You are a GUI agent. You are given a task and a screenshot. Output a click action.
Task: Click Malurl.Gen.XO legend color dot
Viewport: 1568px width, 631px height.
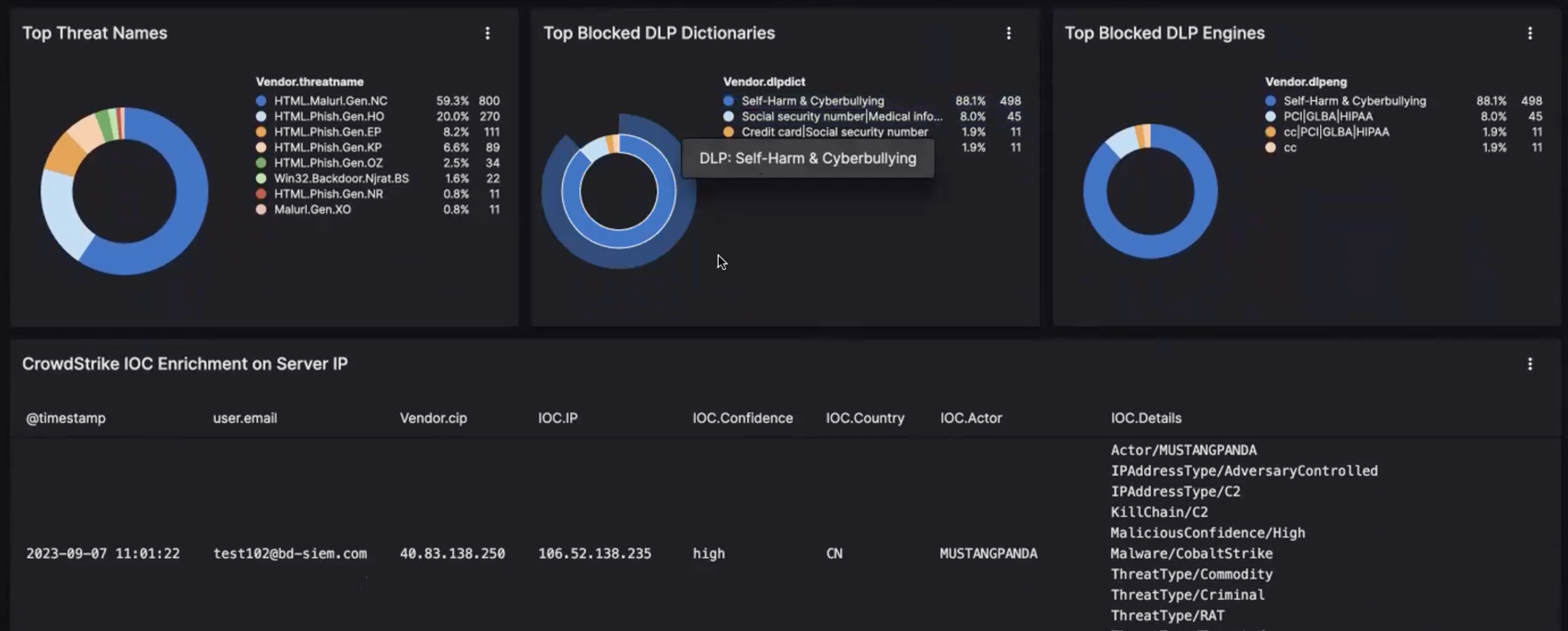click(x=261, y=209)
